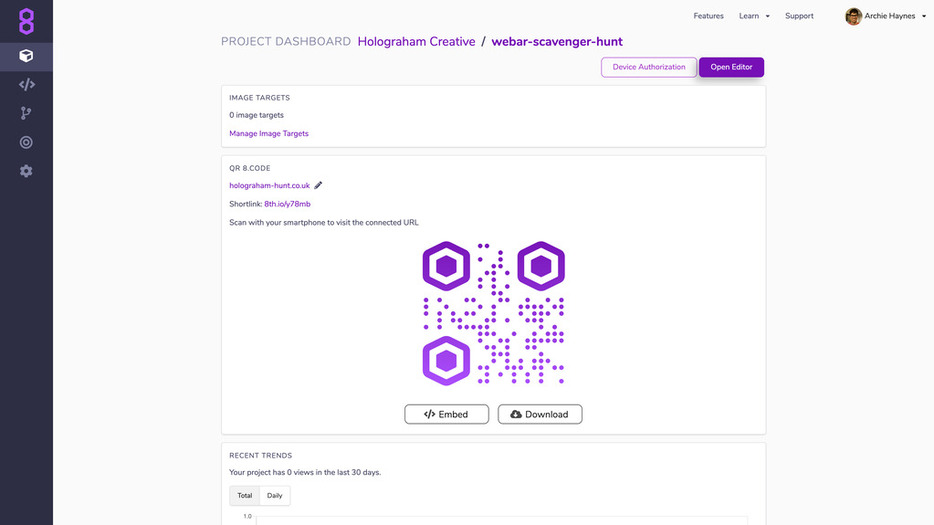934x525 pixels.
Task: Click the 'QR 8.CODE' section label
Action: [x=250, y=168]
